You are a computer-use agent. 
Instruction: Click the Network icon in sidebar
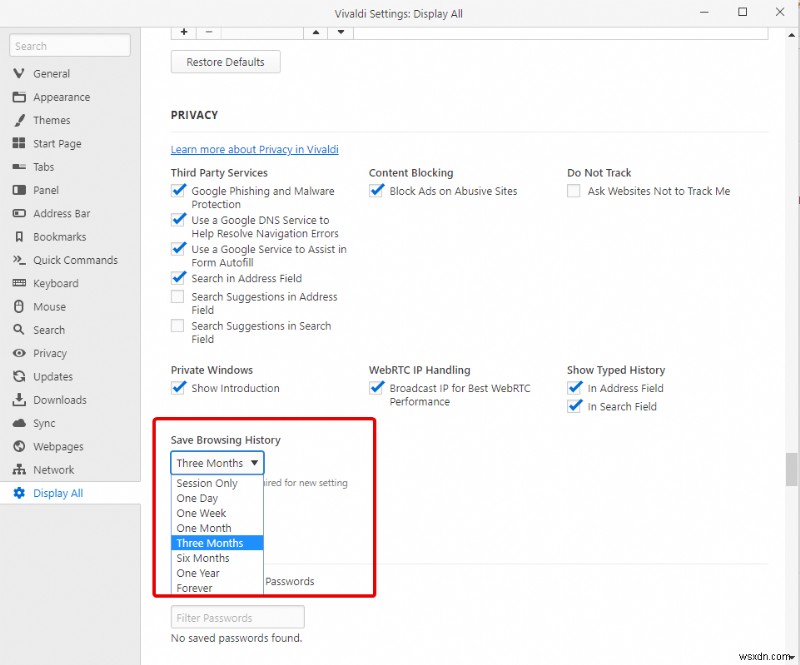[x=18, y=470]
